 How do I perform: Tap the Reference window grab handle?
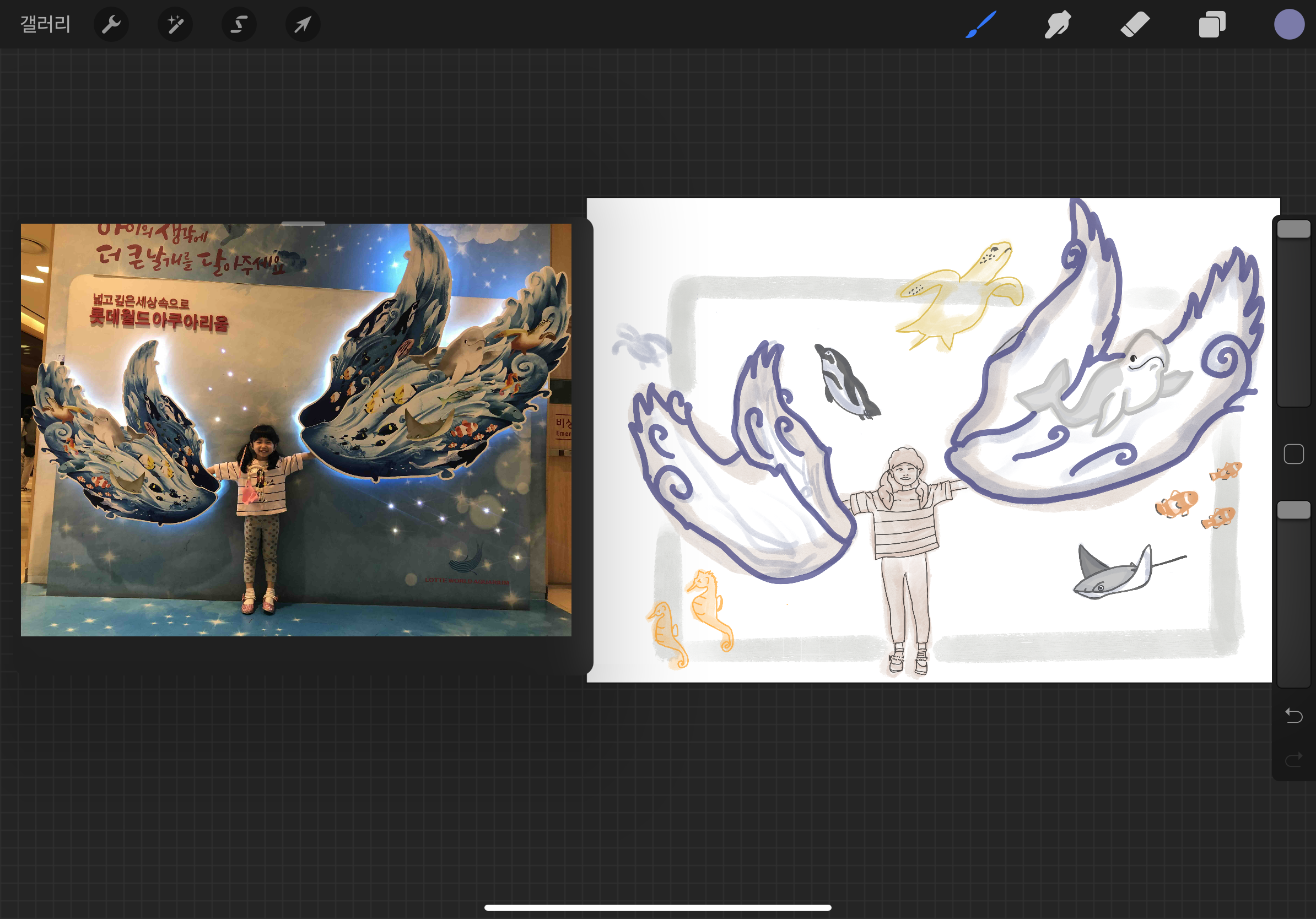point(303,224)
